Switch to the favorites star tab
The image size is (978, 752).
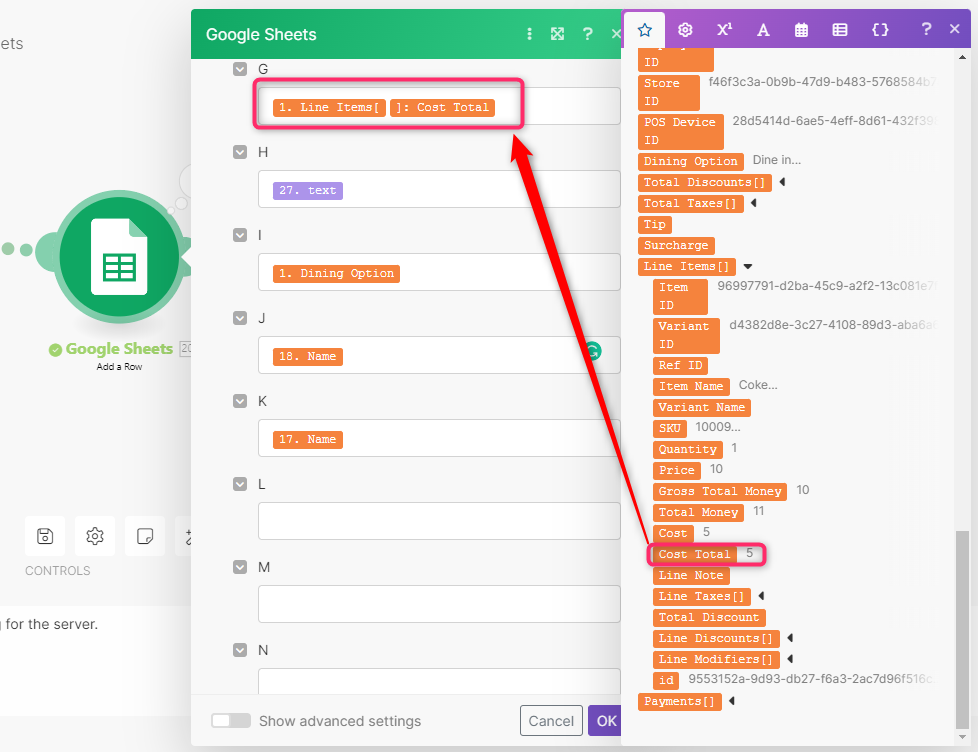[645, 29]
